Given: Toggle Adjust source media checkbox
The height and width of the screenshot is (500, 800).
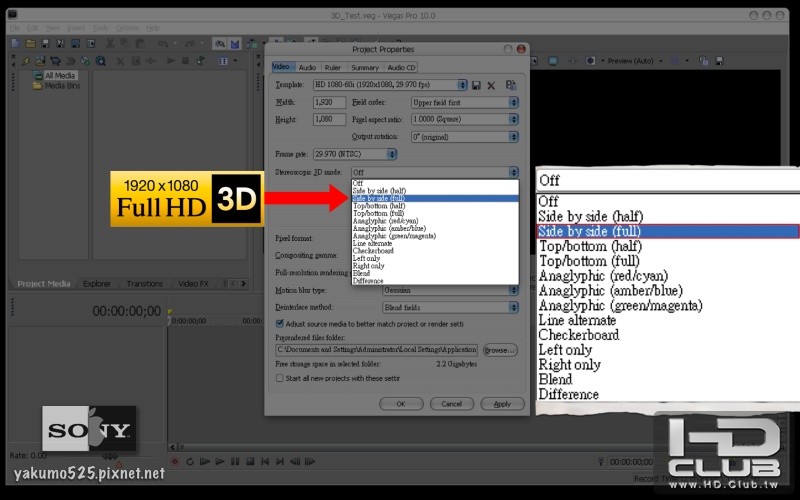Looking at the screenshot, I should pos(280,323).
